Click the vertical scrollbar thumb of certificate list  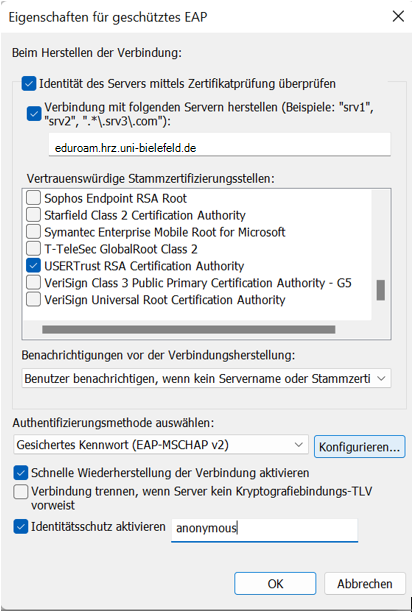[x=381, y=290]
